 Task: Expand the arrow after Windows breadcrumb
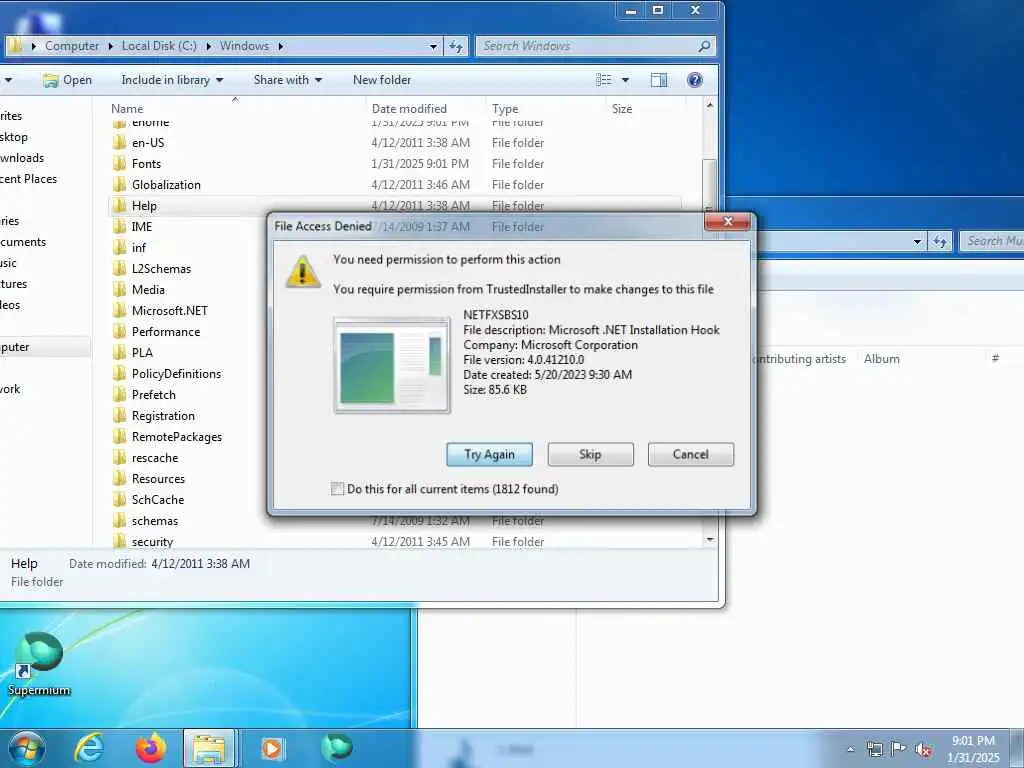click(280, 46)
